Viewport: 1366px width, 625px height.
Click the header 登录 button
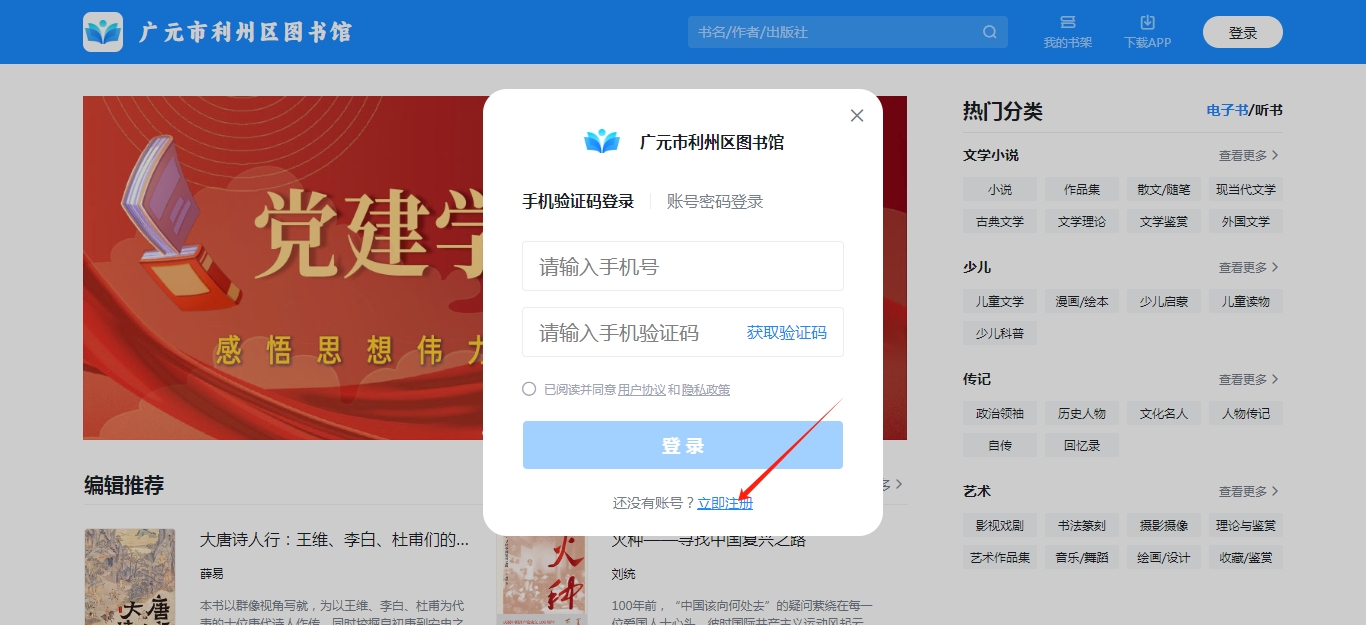(1242, 31)
